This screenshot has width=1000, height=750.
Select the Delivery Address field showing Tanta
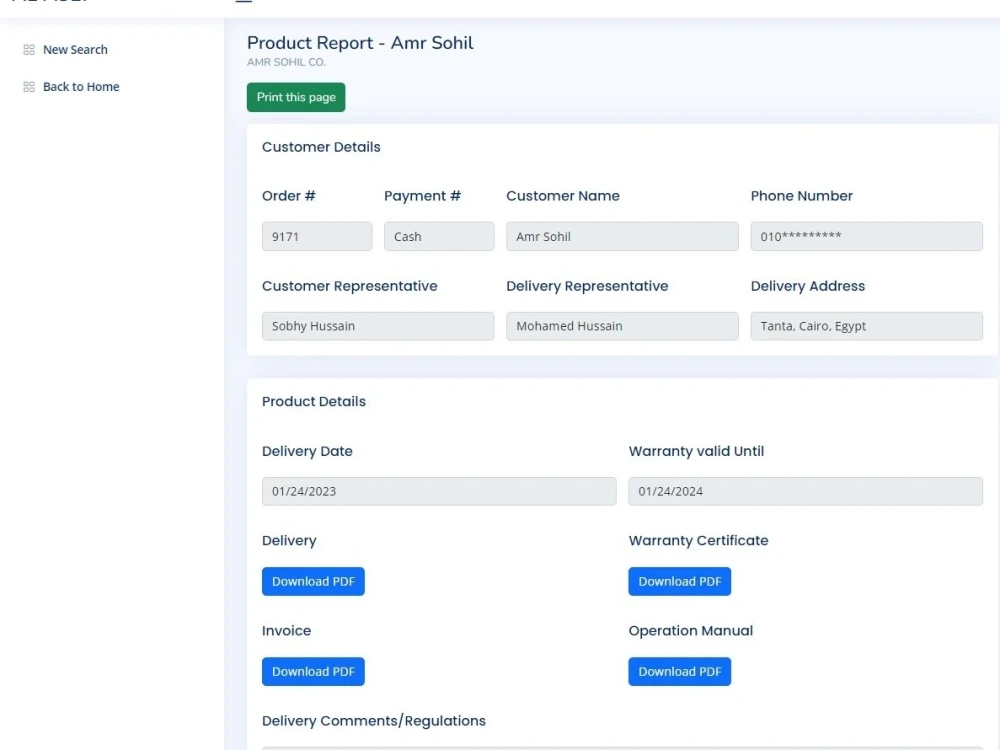(866, 326)
